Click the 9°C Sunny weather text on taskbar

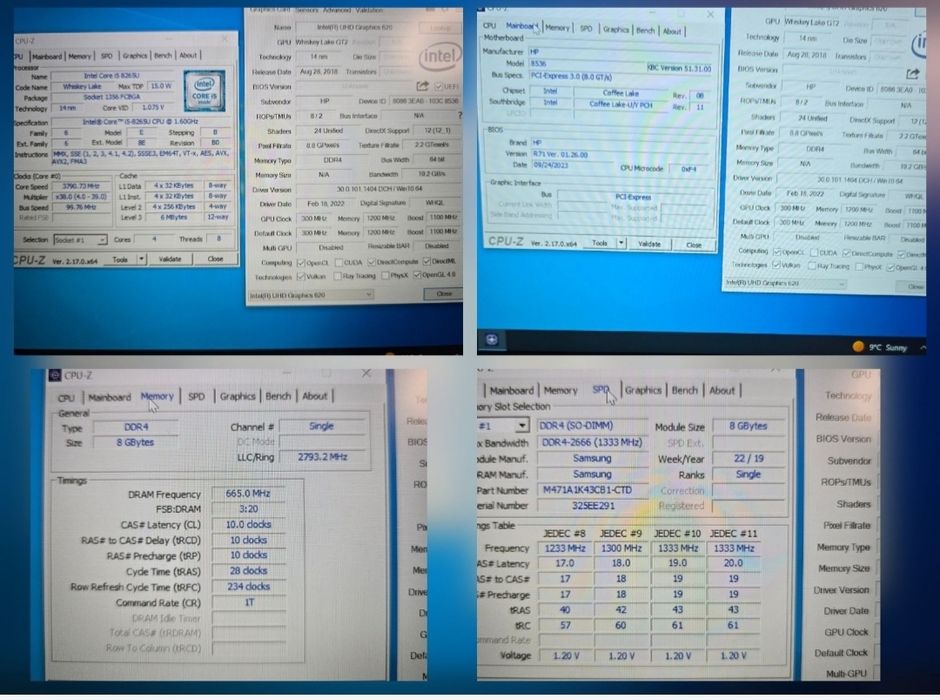(888, 348)
